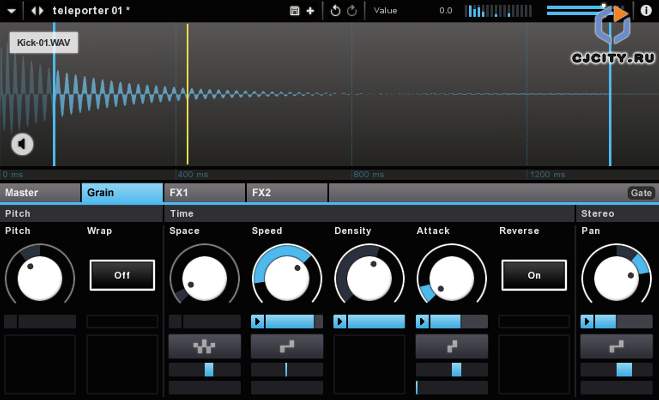Toggle the Wrap Off button
The width and height of the screenshot is (659, 400).
(x=122, y=274)
